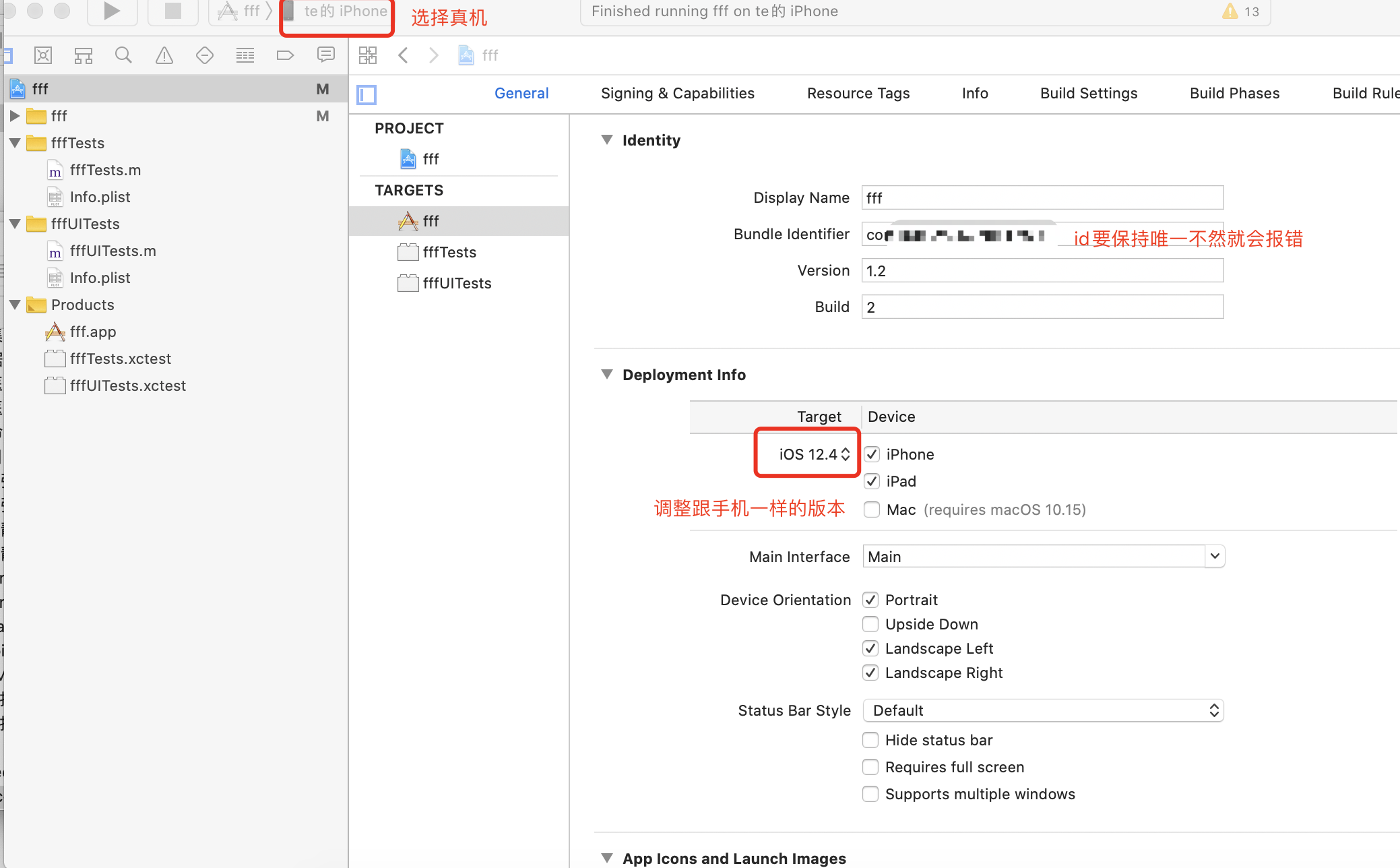Check the Upside Down orientation box
Image resolution: width=1400 pixels, height=868 pixels.
click(870, 624)
